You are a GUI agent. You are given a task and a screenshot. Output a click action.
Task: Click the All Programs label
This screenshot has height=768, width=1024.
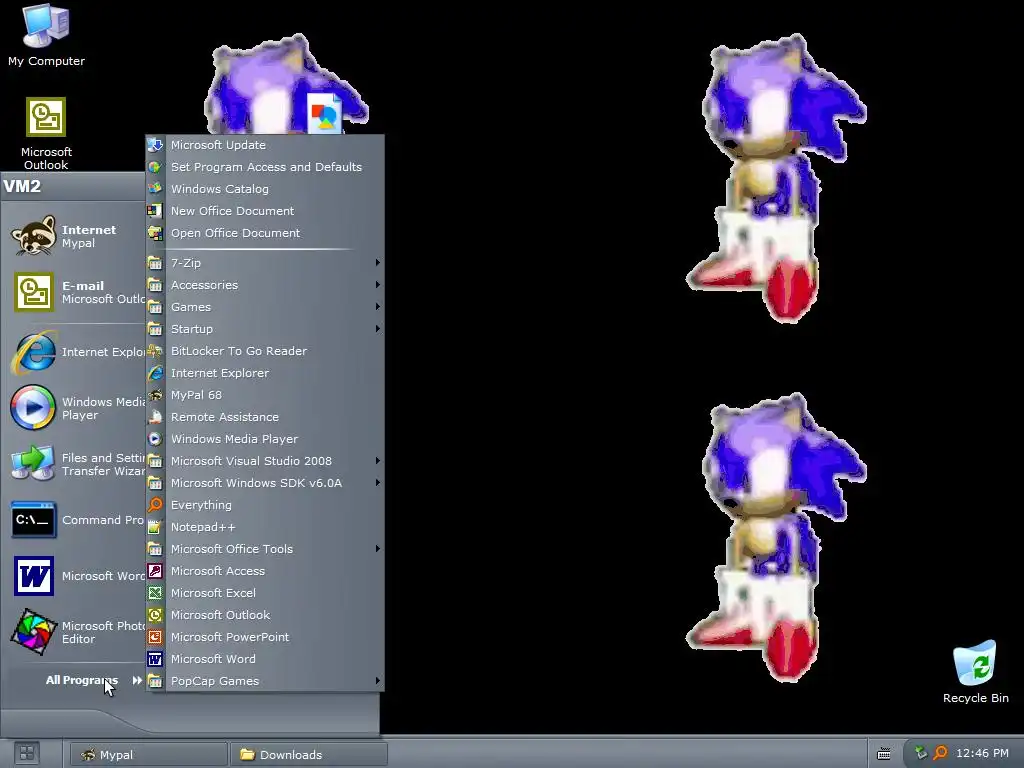pos(82,680)
